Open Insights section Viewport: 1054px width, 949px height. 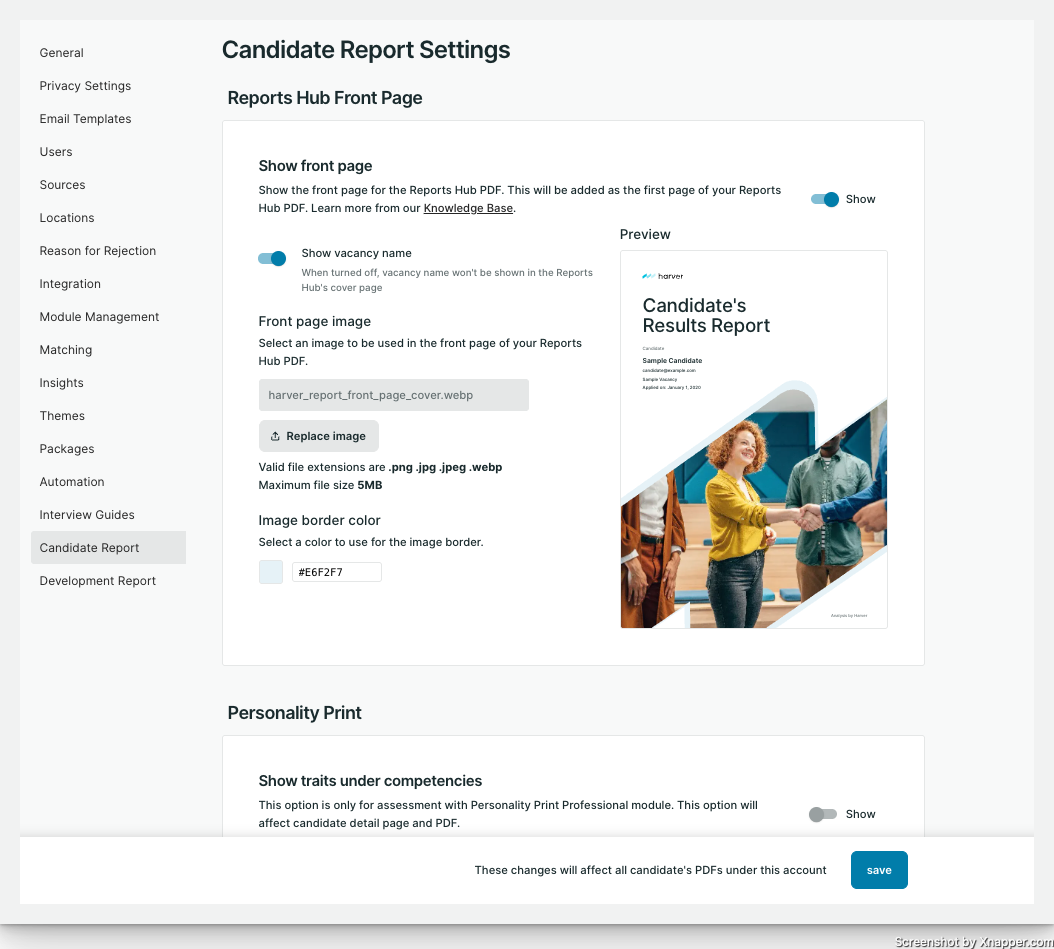(x=61, y=382)
